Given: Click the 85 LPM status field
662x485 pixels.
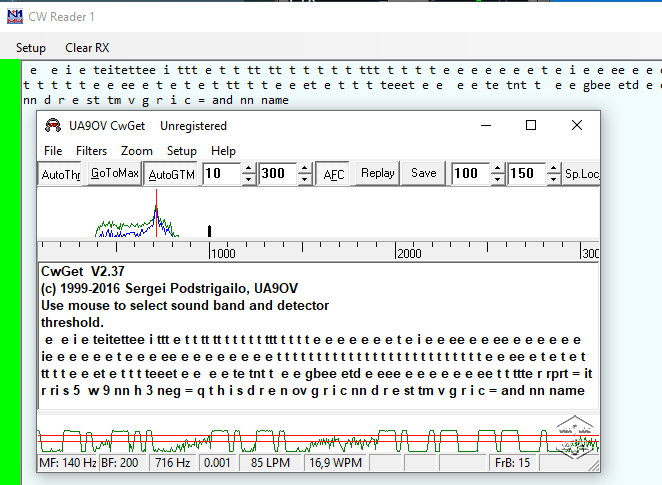Looking at the screenshot, I should 270,463.
